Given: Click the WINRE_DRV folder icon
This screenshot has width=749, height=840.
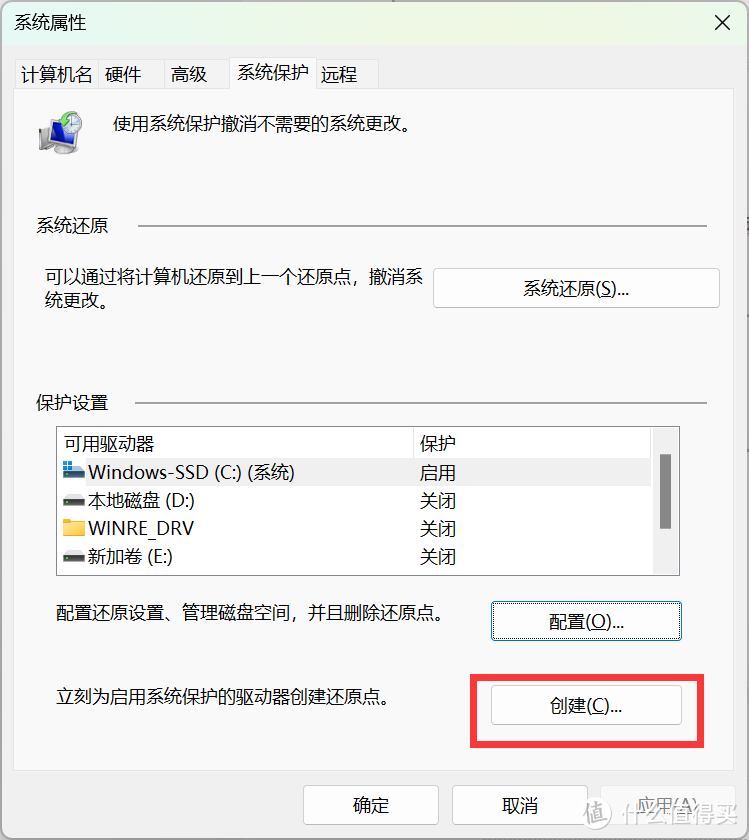Looking at the screenshot, I should tap(73, 528).
